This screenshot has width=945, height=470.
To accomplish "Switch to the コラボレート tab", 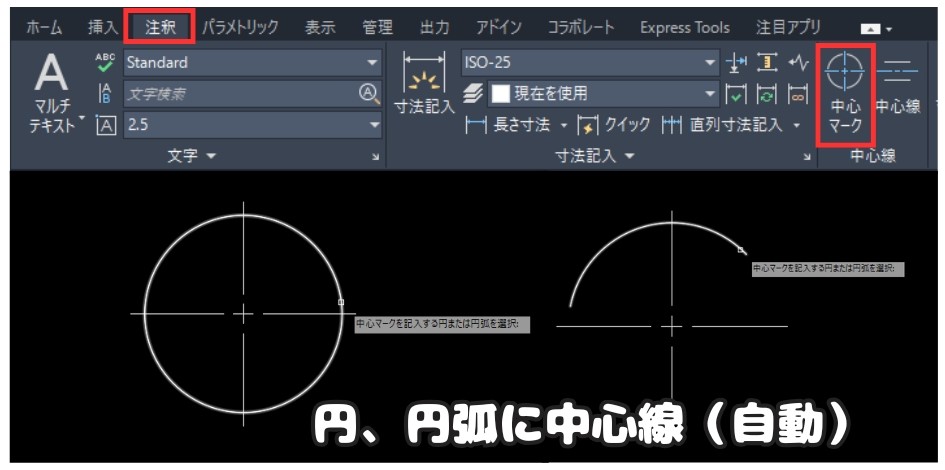I will point(581,28).
